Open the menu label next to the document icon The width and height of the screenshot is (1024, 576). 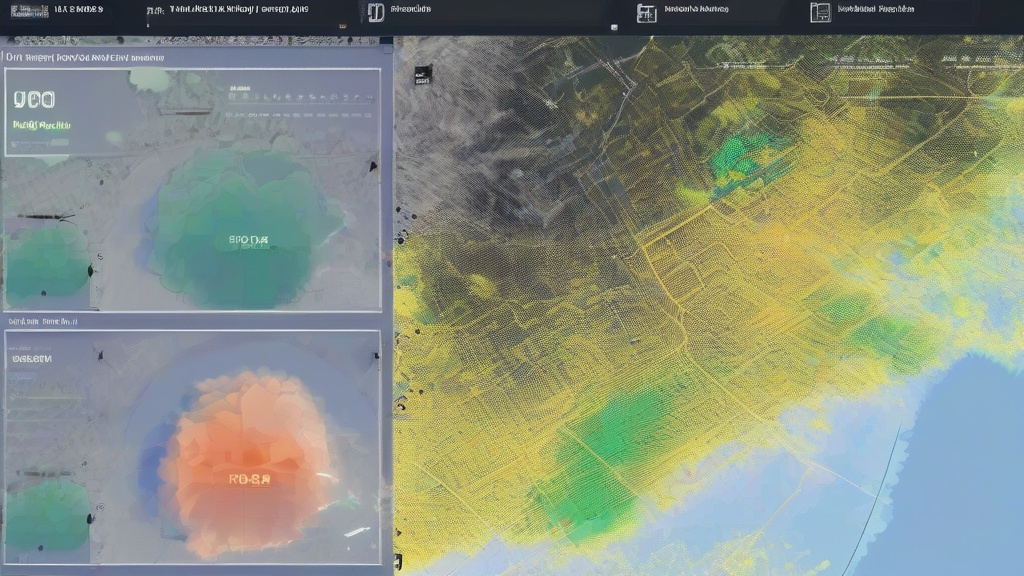tap(410, 9)
